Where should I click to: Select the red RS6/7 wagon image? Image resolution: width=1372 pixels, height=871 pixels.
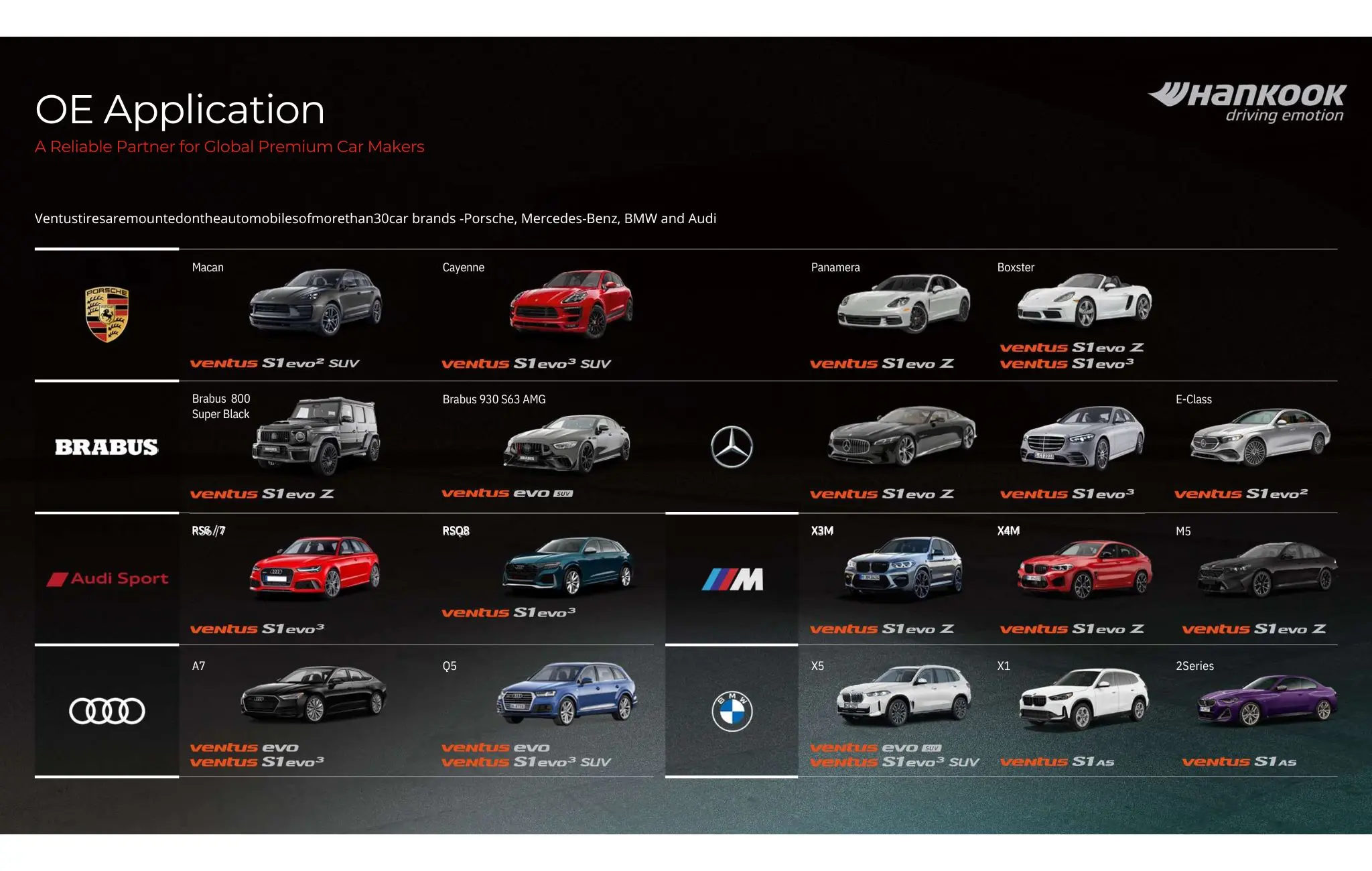[x=315, y=567]
